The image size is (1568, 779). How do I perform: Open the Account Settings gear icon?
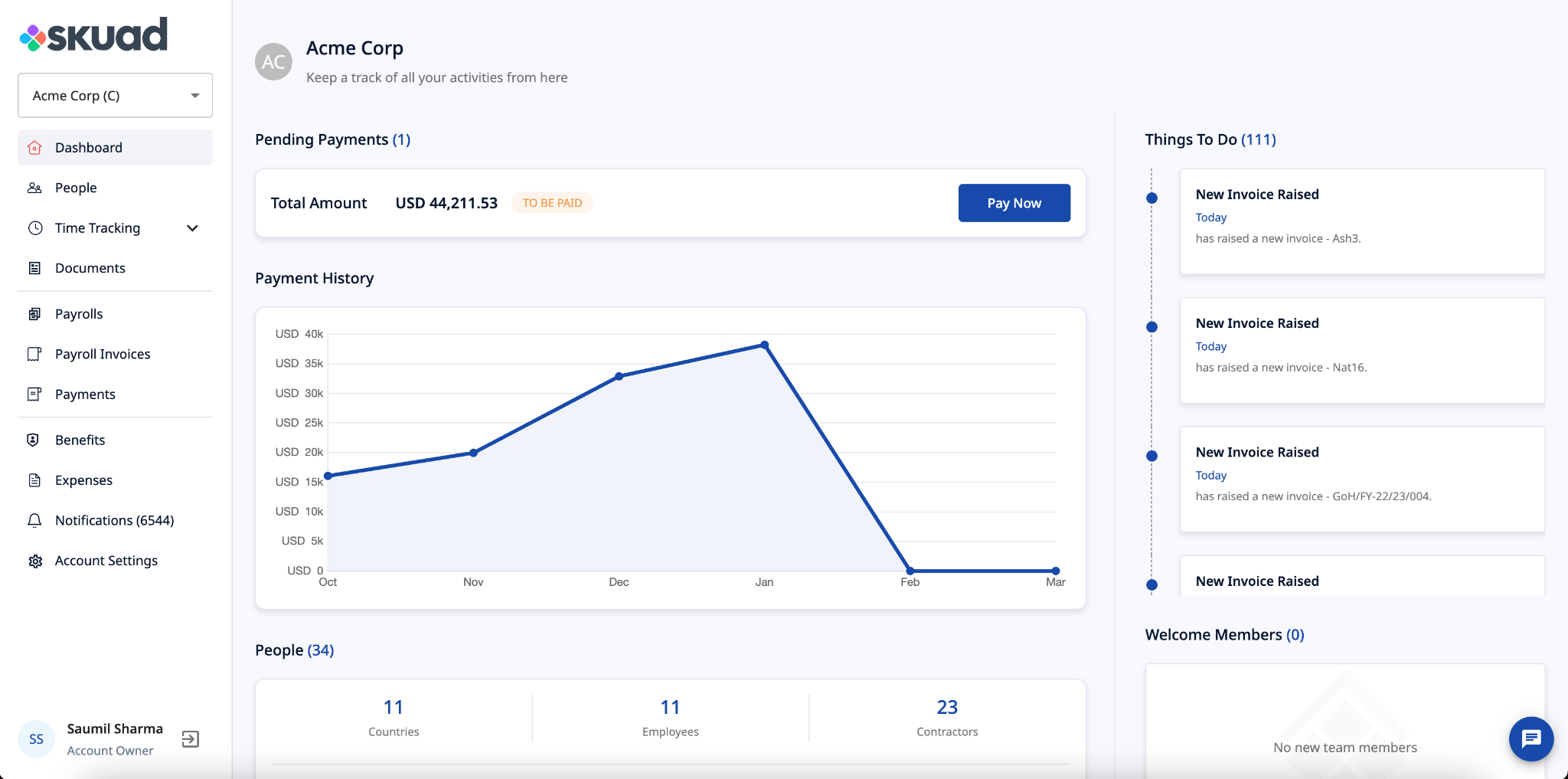point(35,560)
